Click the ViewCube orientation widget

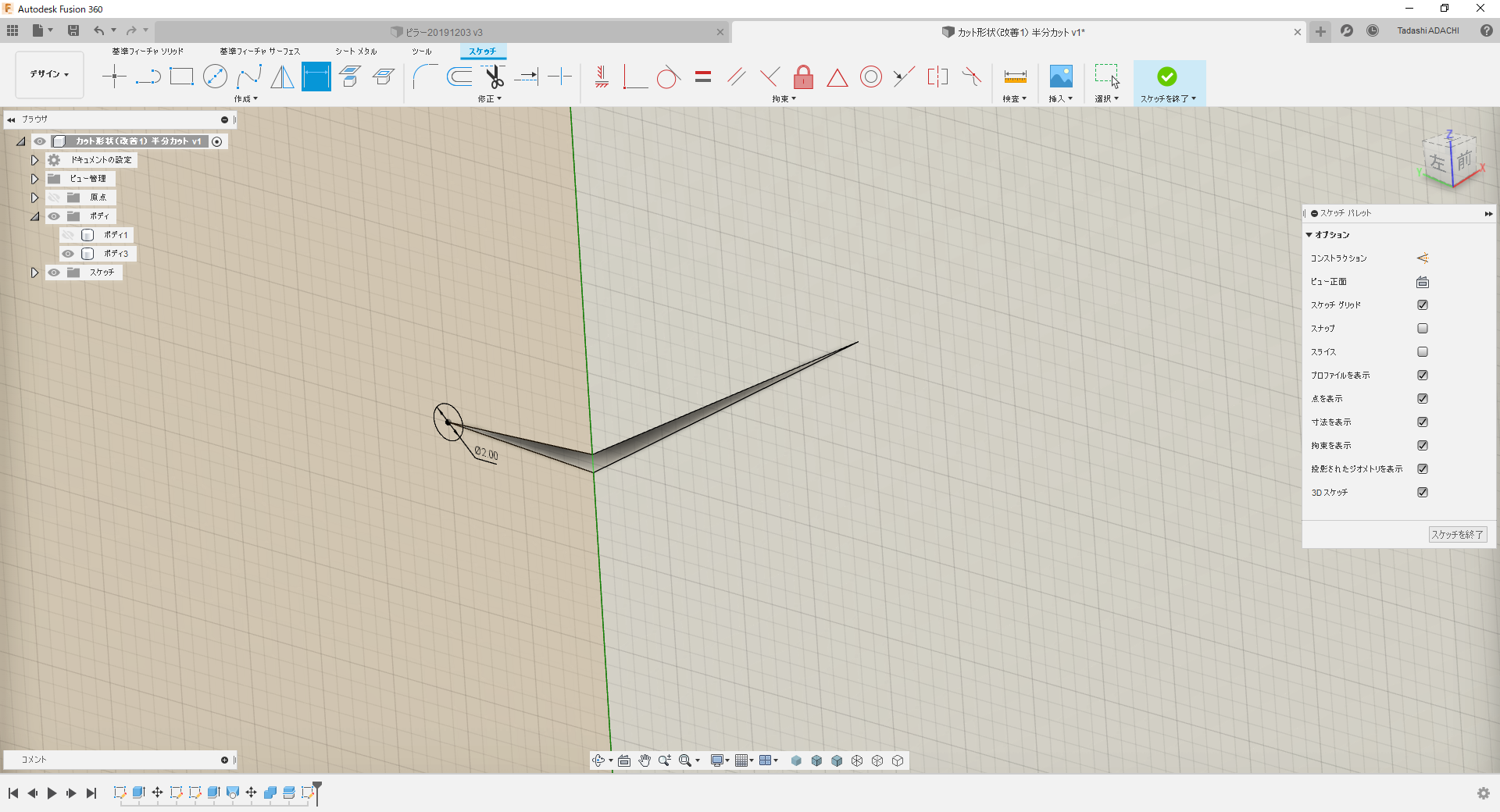(1452, 160)
